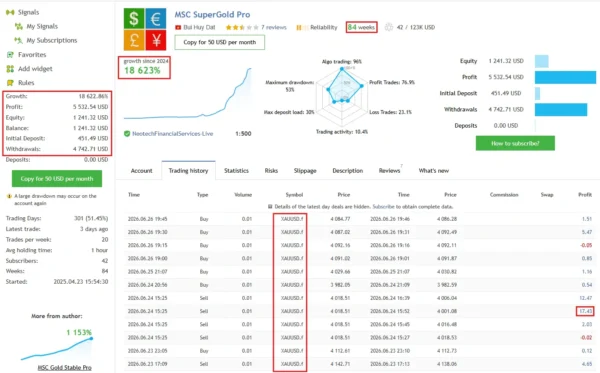Switch to the Statistics tab
The height and width of the screenshot is (373, 600).
point(236,171)
